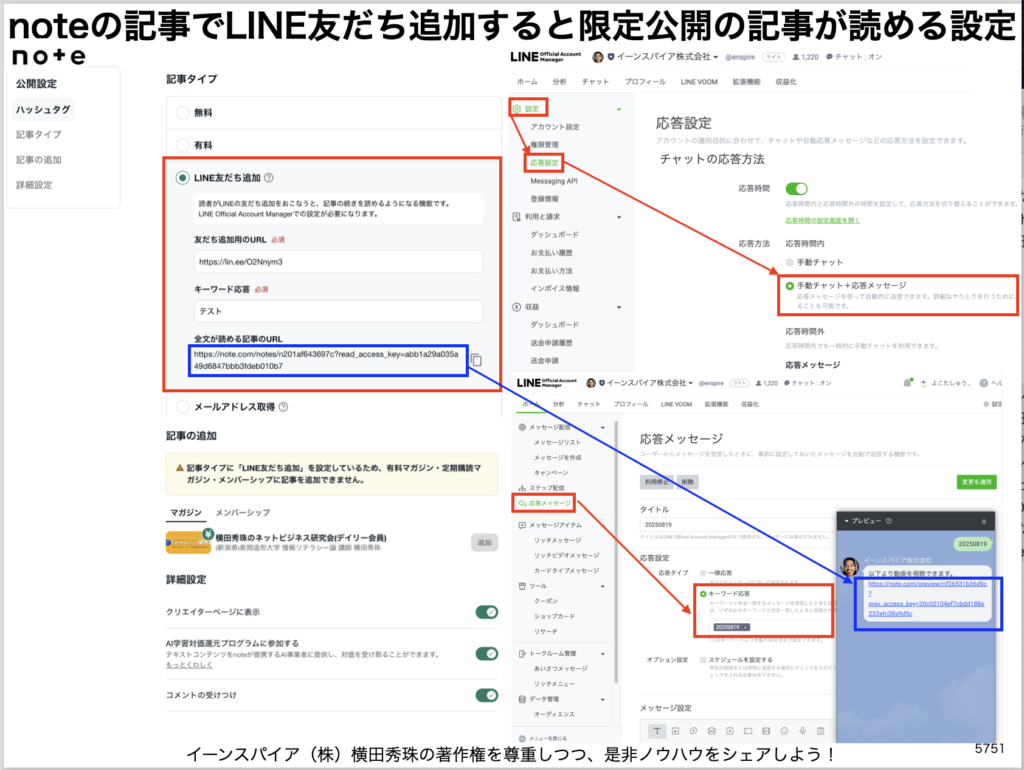The width and height of the screenshot is (1024, 770).
Task: Collapse the トークルーム管理 section arrow
Action: (x=602, y=653)
